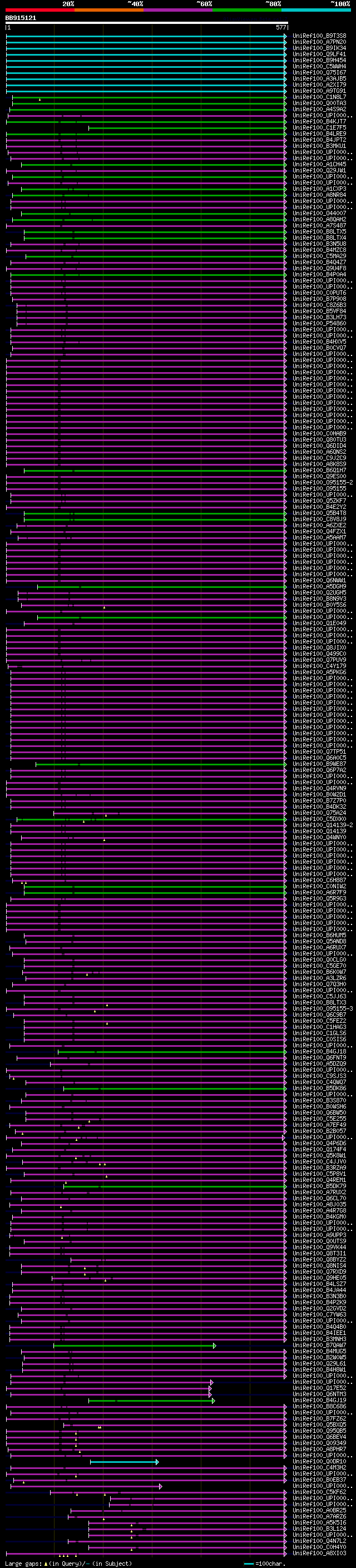
Task: Select hit label UniRef100_B9IK34
Action: [x=319, y=48]
